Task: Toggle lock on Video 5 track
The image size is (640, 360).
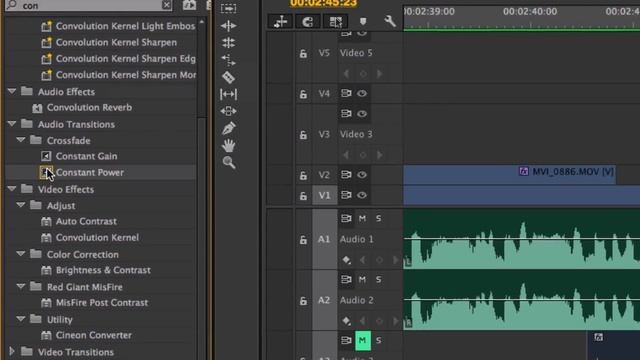Action: [x=303, y=53]
